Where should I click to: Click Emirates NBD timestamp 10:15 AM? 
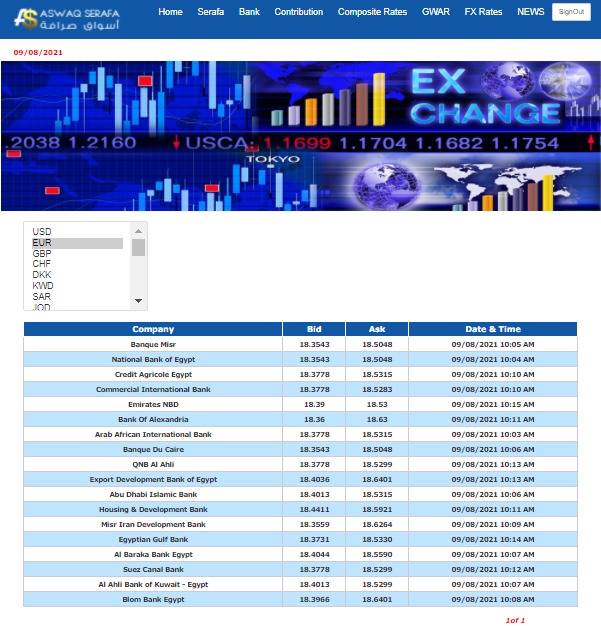pos(493,404)
